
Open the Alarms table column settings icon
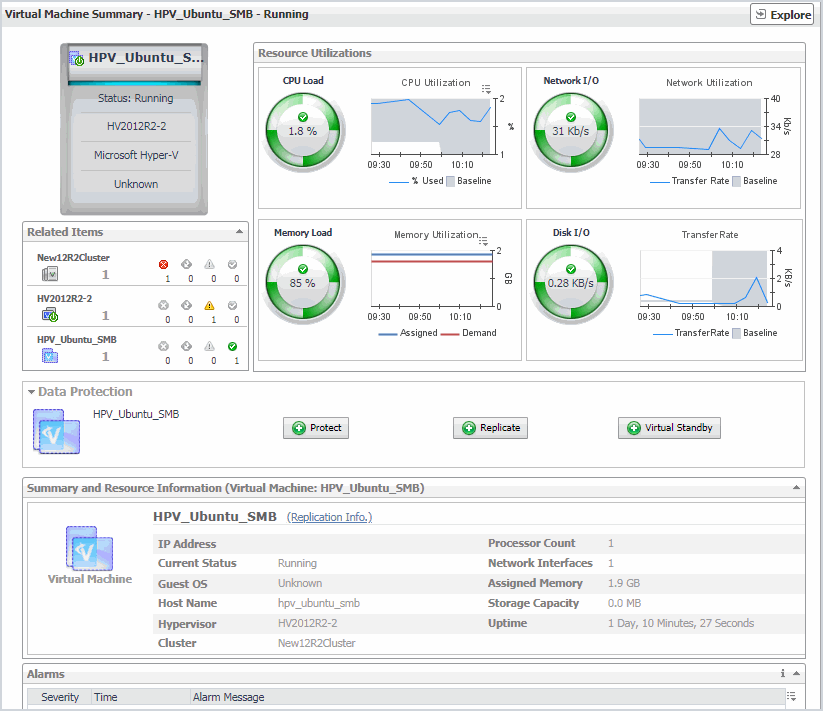792,696
